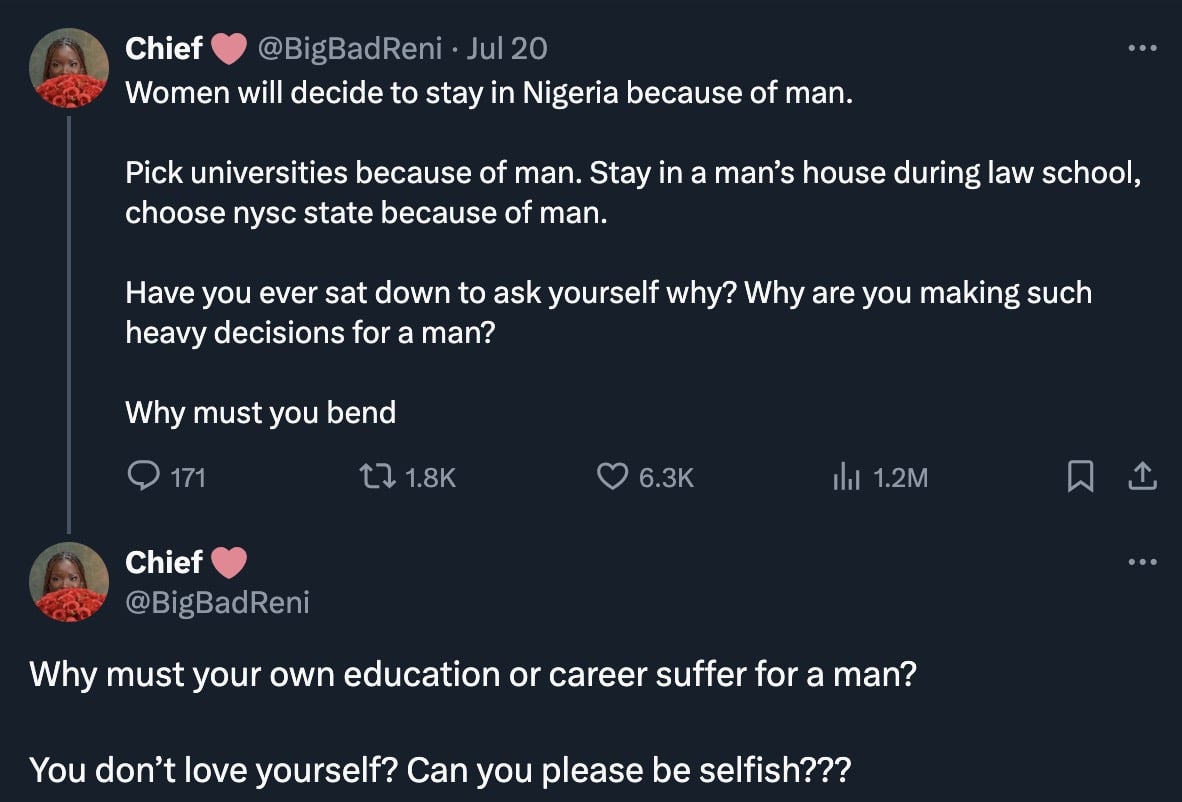Open the Chief display name in the Jul 20 tweet
The image size is (1182, 802).
[x=164, y=48]
